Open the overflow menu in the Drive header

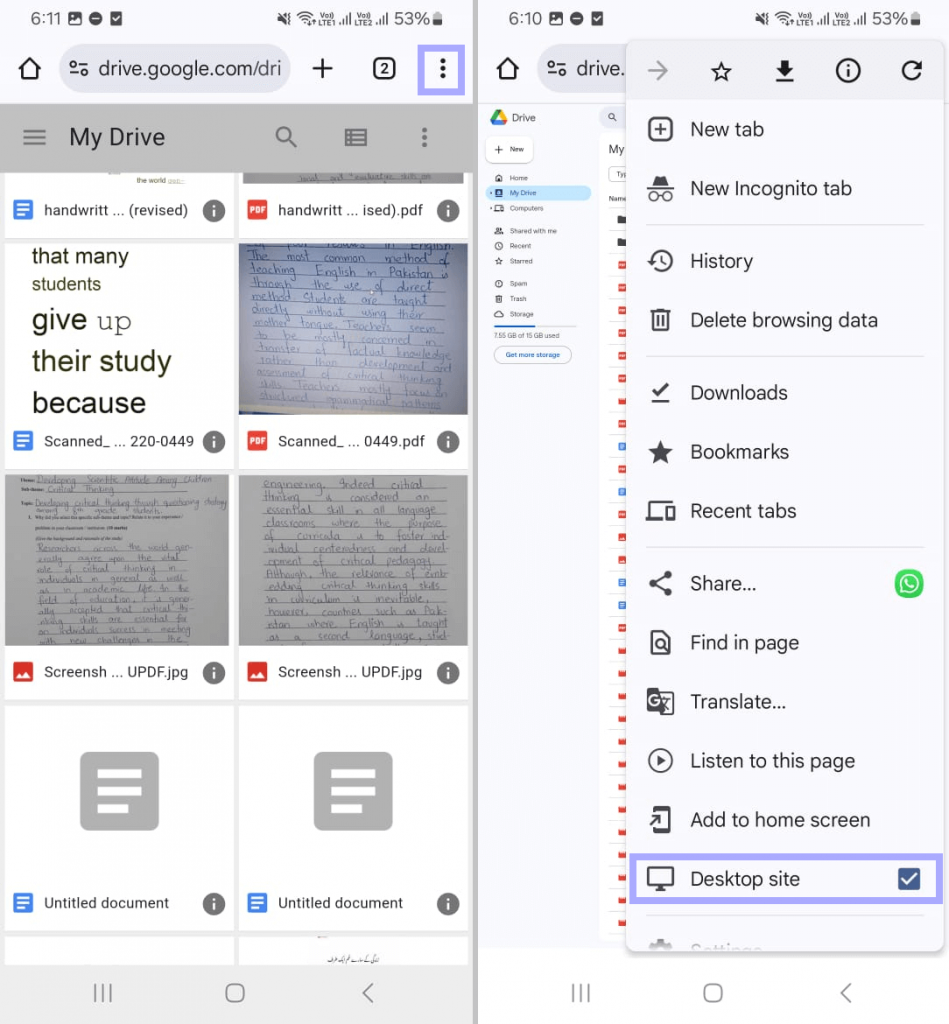pyautogui.click(x=425, y=137)
